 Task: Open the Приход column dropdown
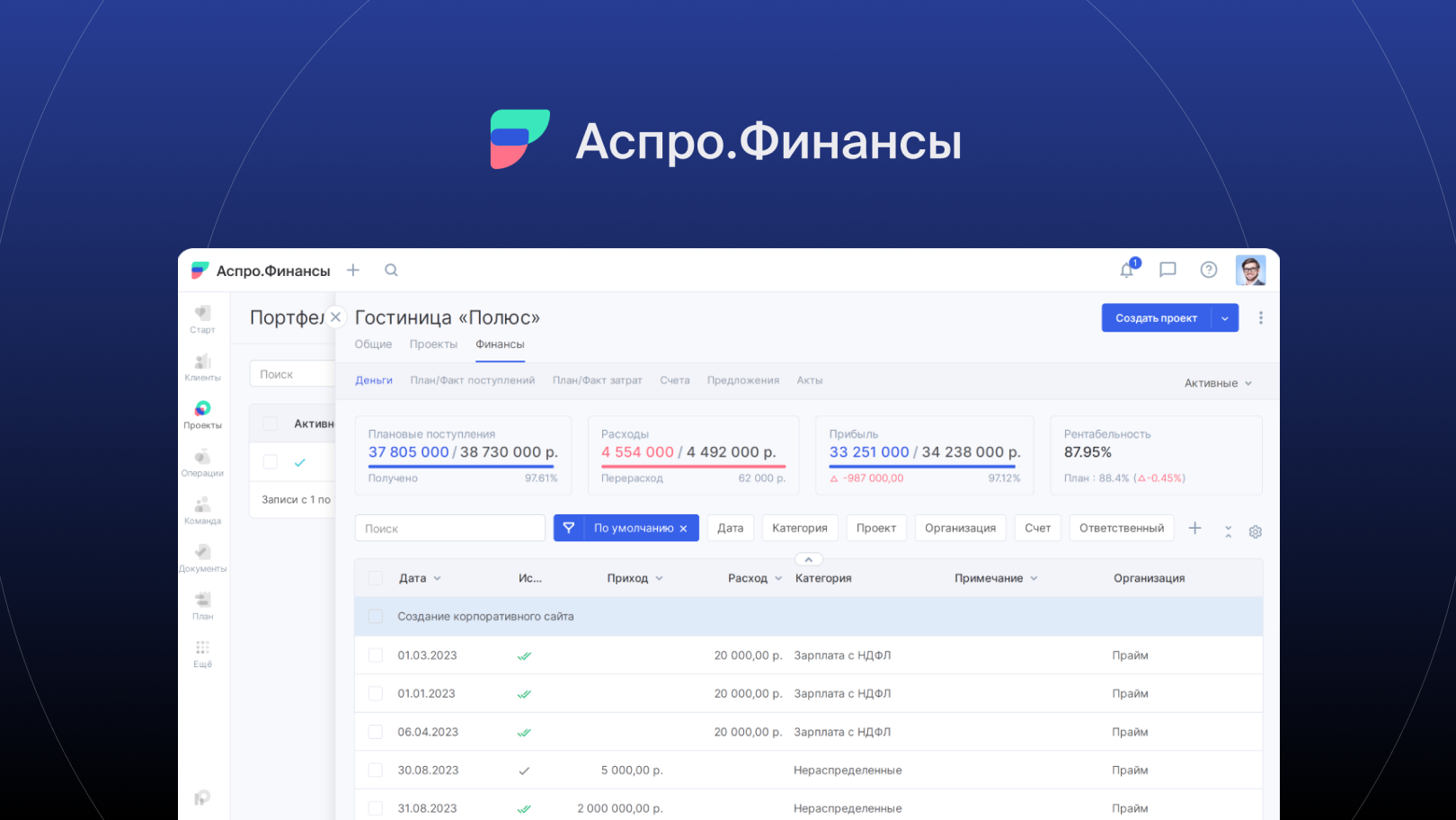(x=659, y=578)
